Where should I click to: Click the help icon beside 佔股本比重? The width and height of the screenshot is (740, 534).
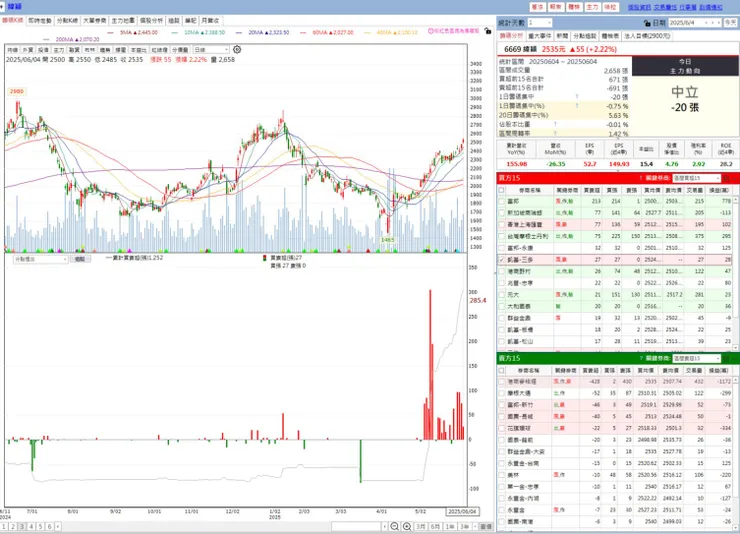tap(555, 125)
